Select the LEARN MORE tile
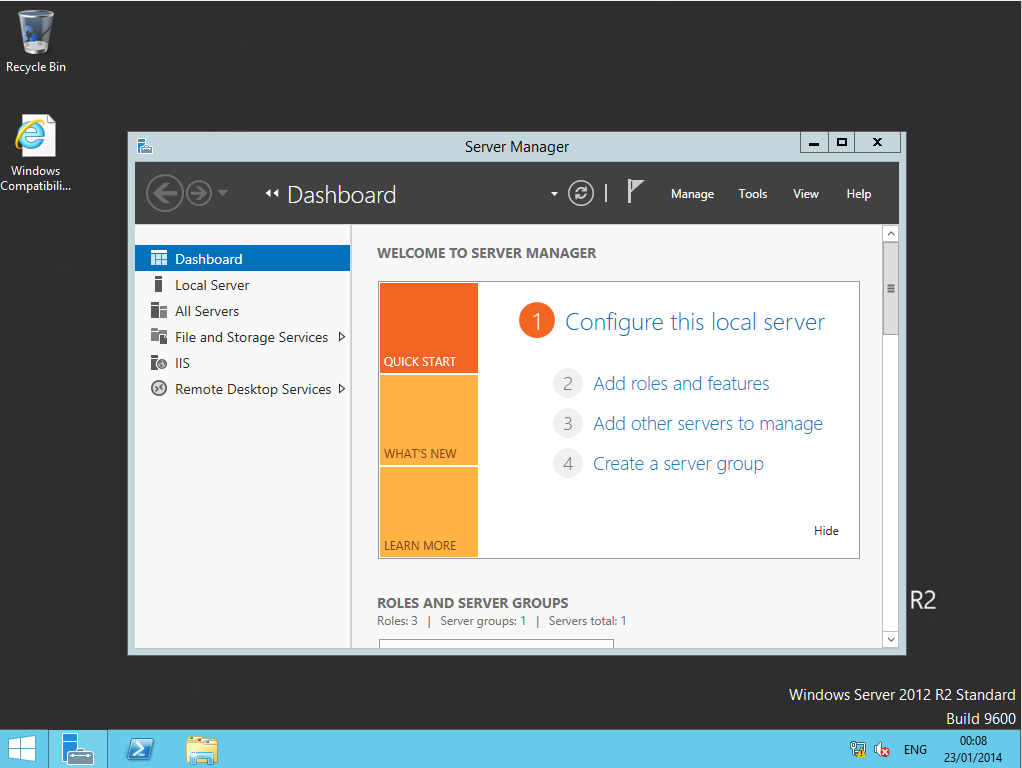The width and height of the screenshot is (1022, 768). [x=429, y=512]
